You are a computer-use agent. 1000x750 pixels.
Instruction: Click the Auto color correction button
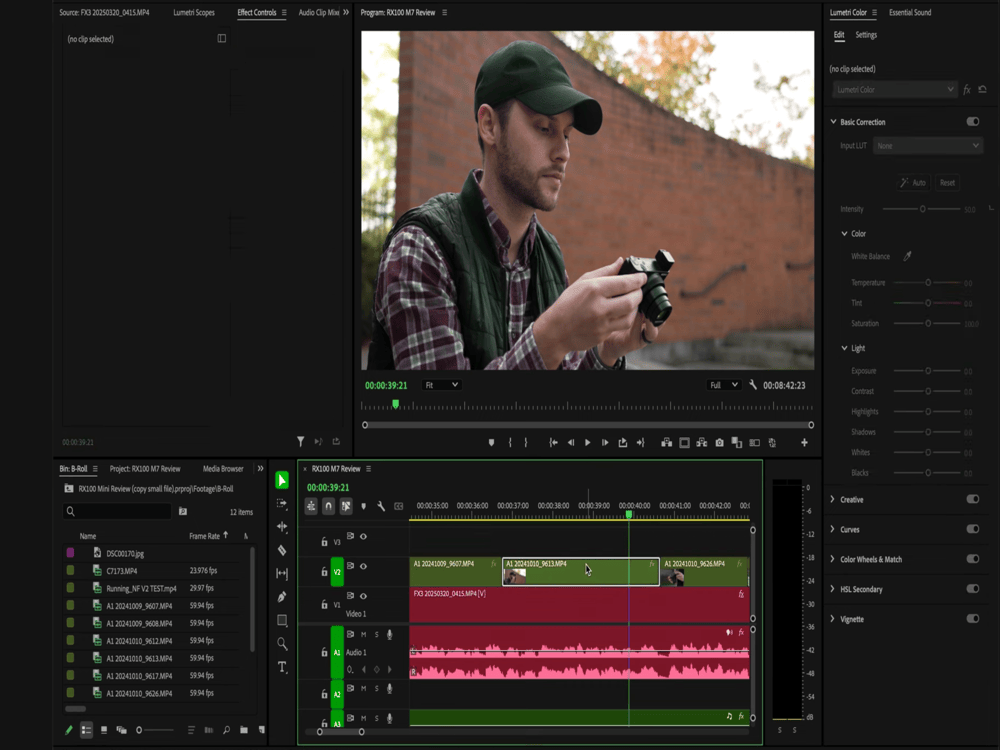click(913, 183)
